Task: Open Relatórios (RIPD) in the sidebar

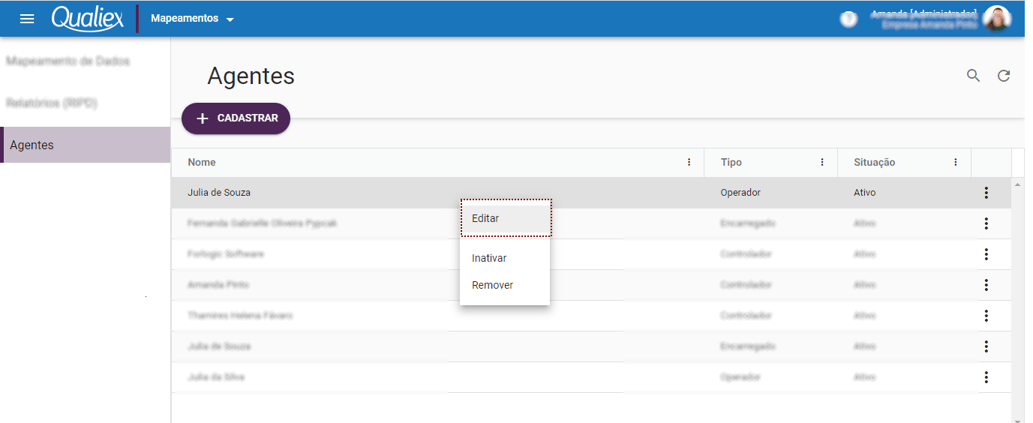Action: click(51, 103)
